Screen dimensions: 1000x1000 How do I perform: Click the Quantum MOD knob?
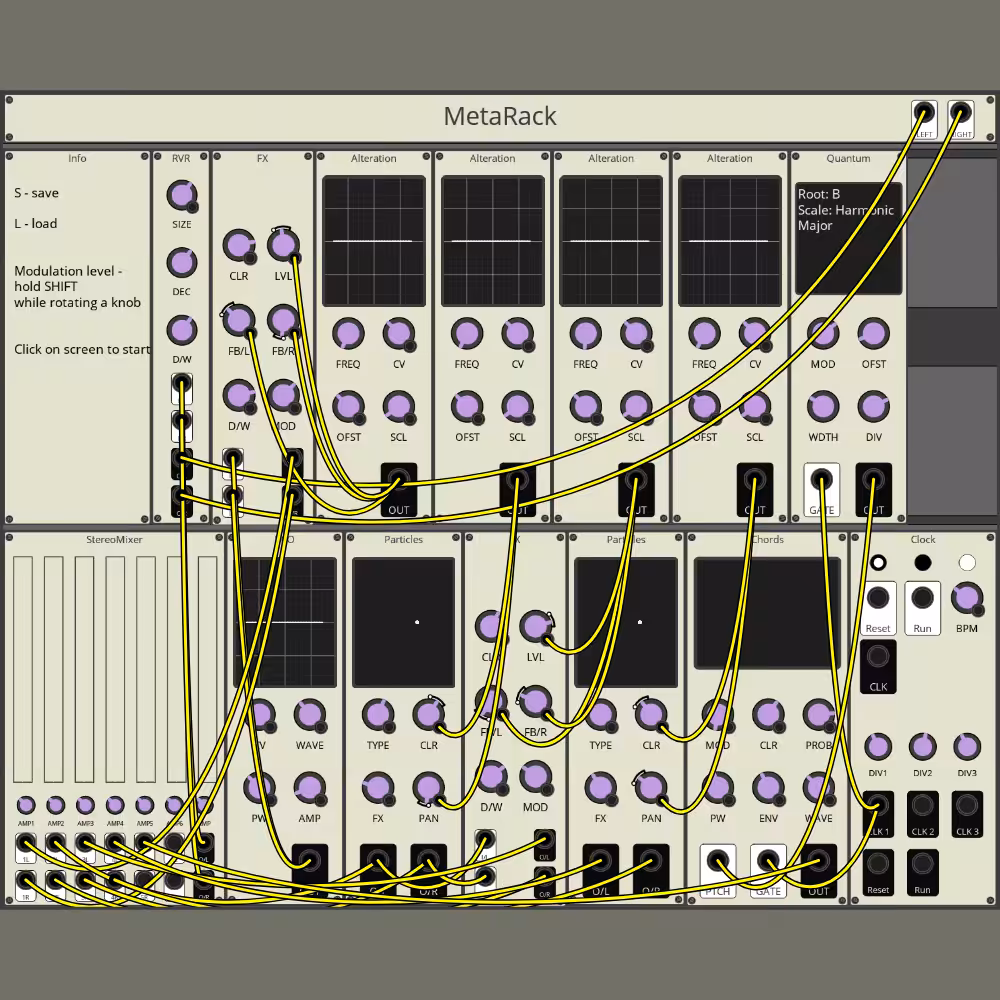[x=823, y=334]
